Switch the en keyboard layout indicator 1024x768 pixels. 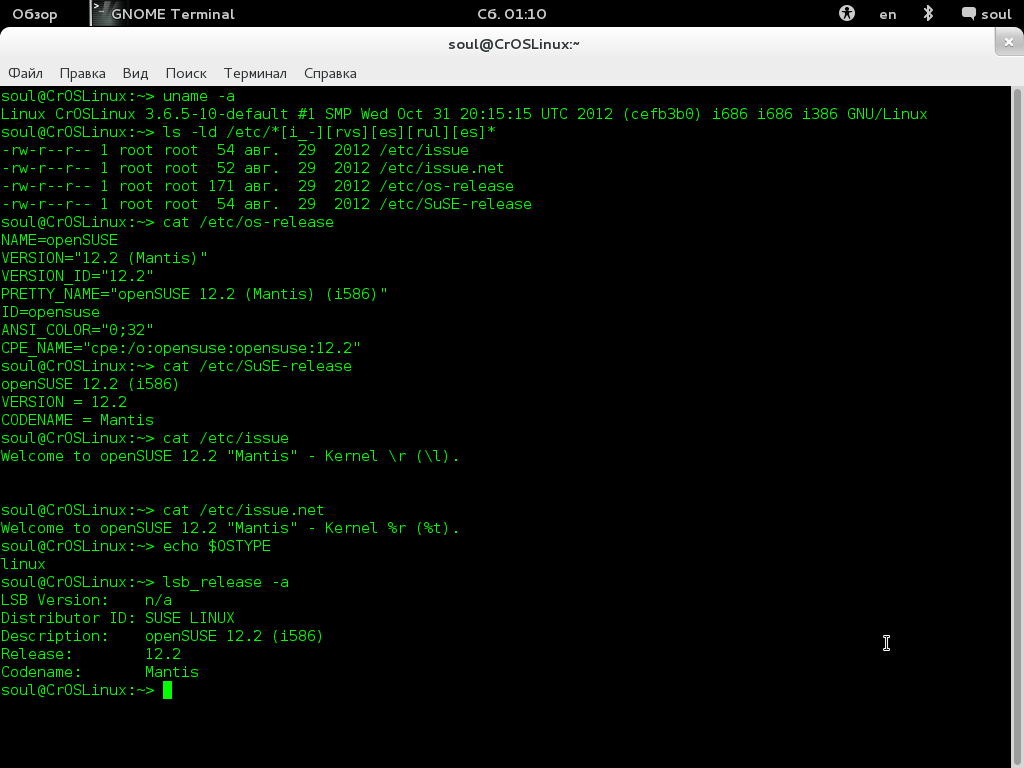(888, 14)
